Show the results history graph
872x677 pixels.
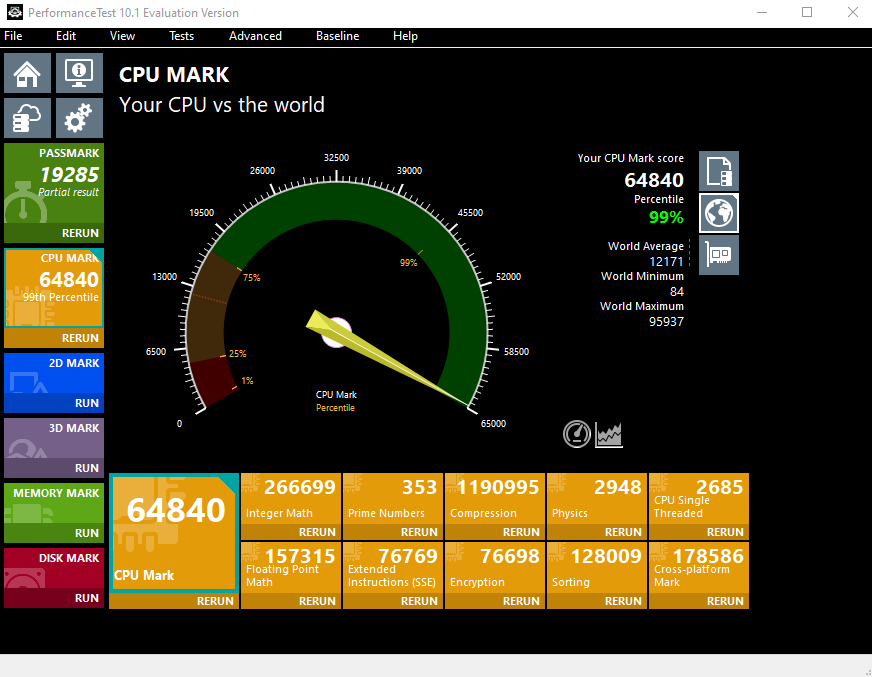(609, 434)
